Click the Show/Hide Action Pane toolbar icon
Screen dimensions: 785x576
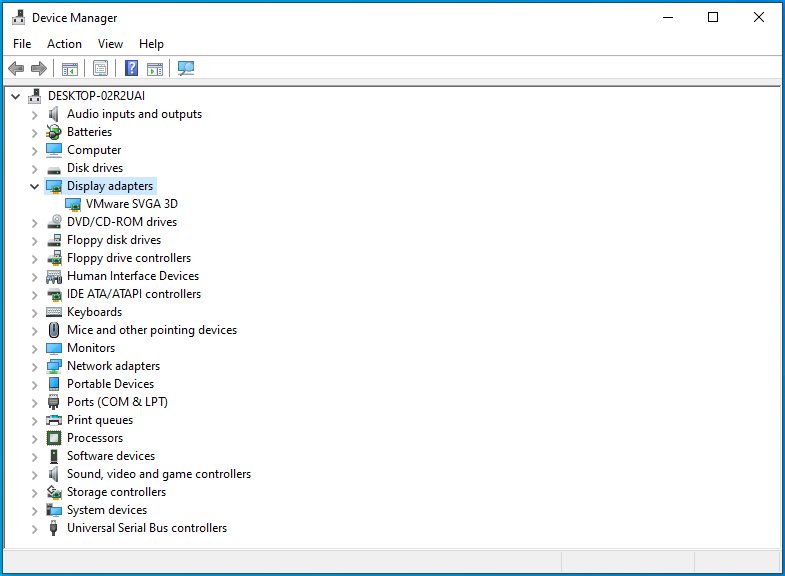155,69
